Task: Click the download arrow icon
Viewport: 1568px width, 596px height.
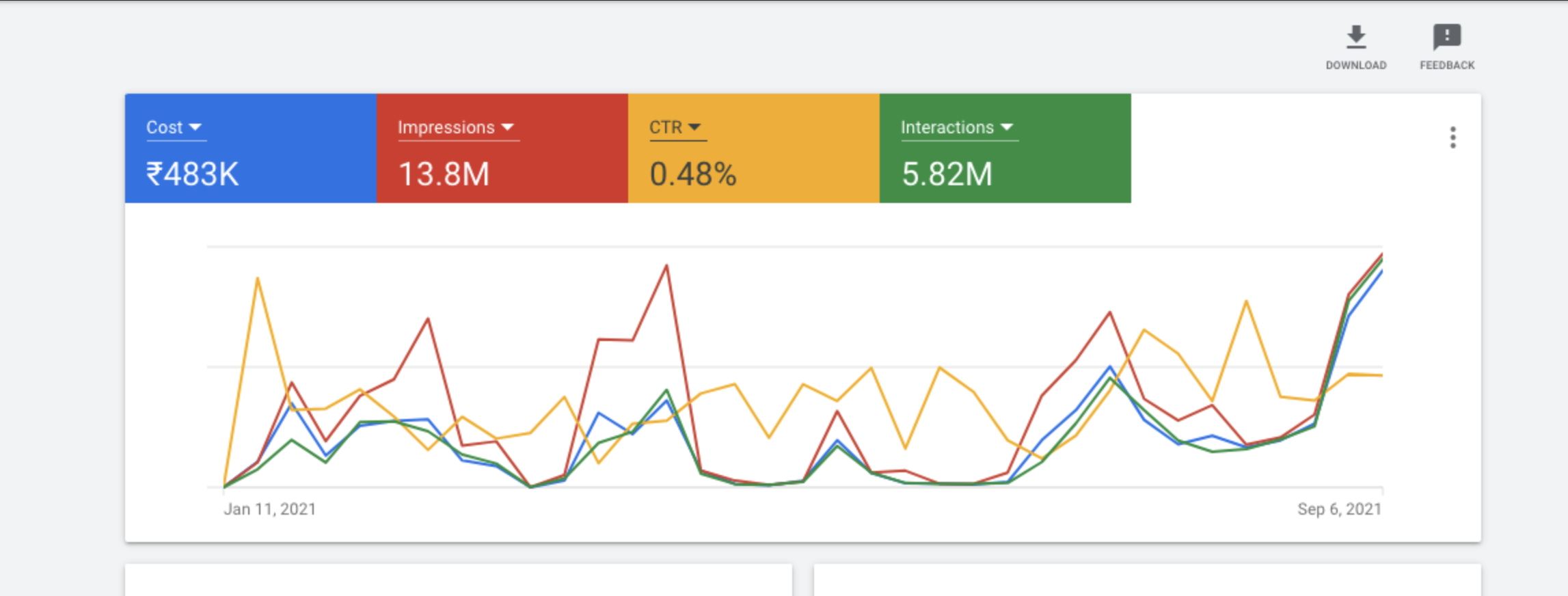Action: point(1355,37)
